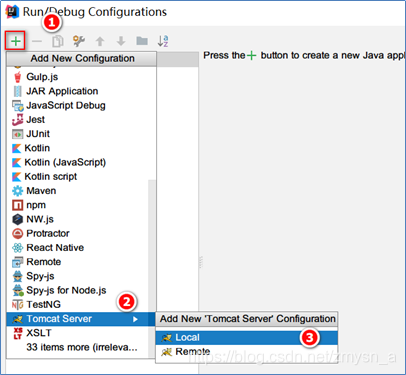The height and width of the screenshot is (375, 406).
Task: Choose Protractor from the list
Action: (77, 233)
